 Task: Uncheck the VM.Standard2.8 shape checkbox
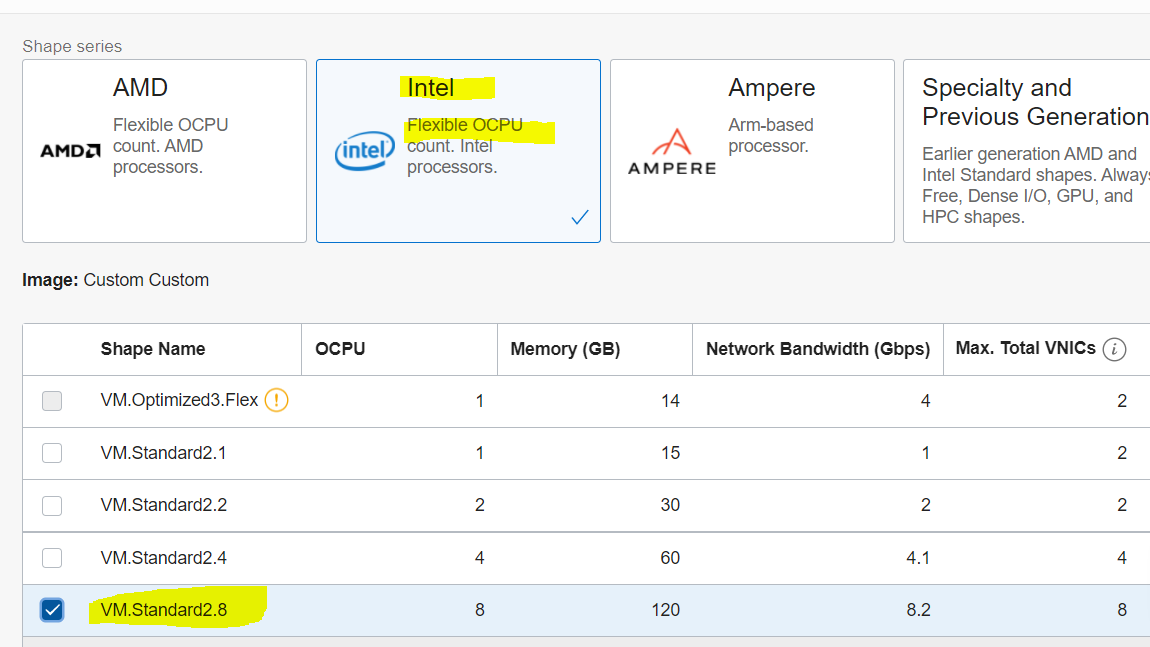point(52,610)
